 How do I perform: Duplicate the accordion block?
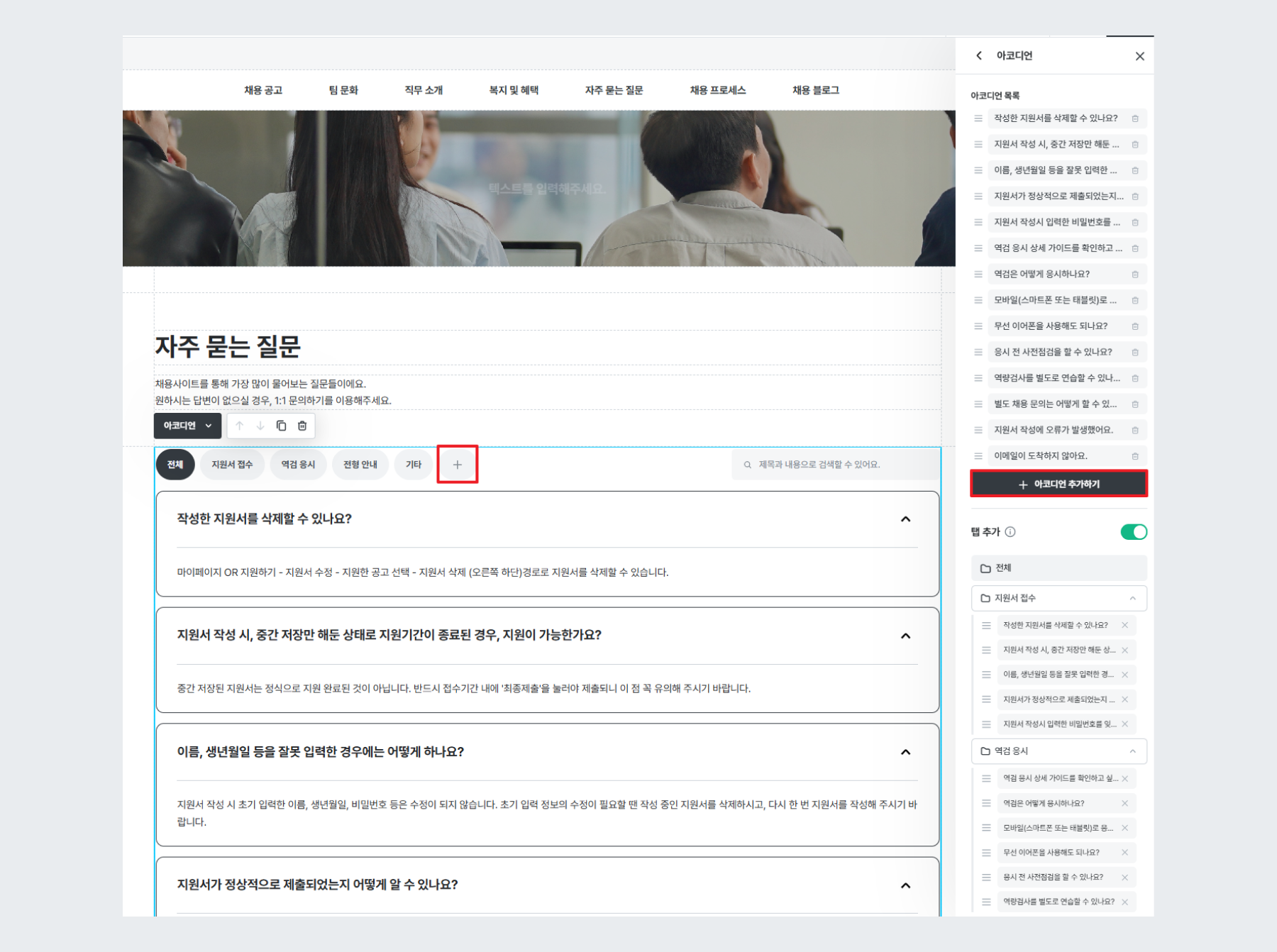281,426
